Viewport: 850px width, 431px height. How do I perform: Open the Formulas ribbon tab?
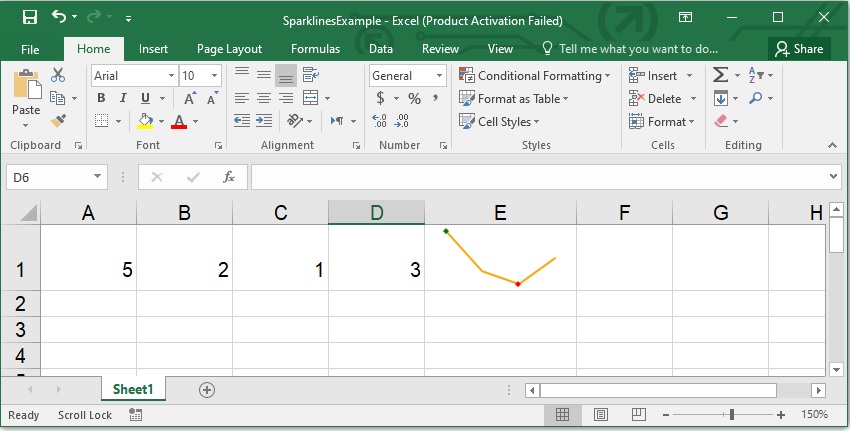click(315, 48)
